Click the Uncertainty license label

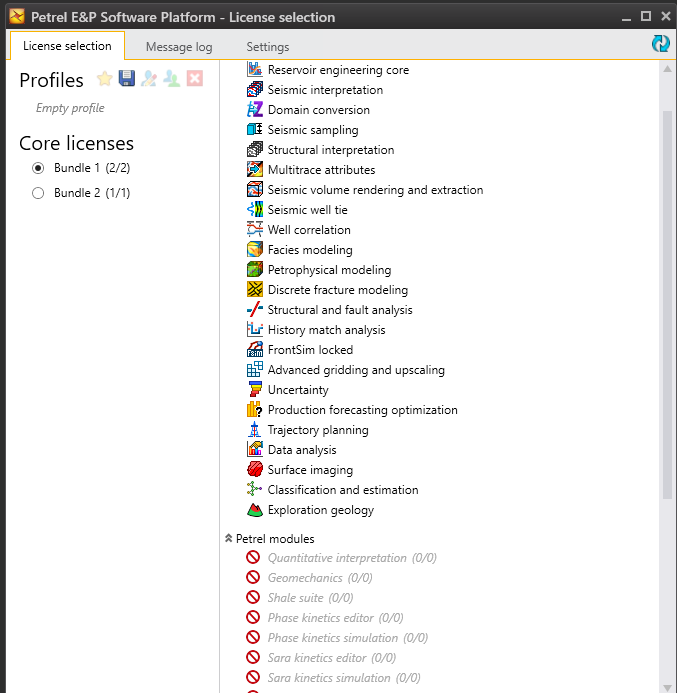298,390
